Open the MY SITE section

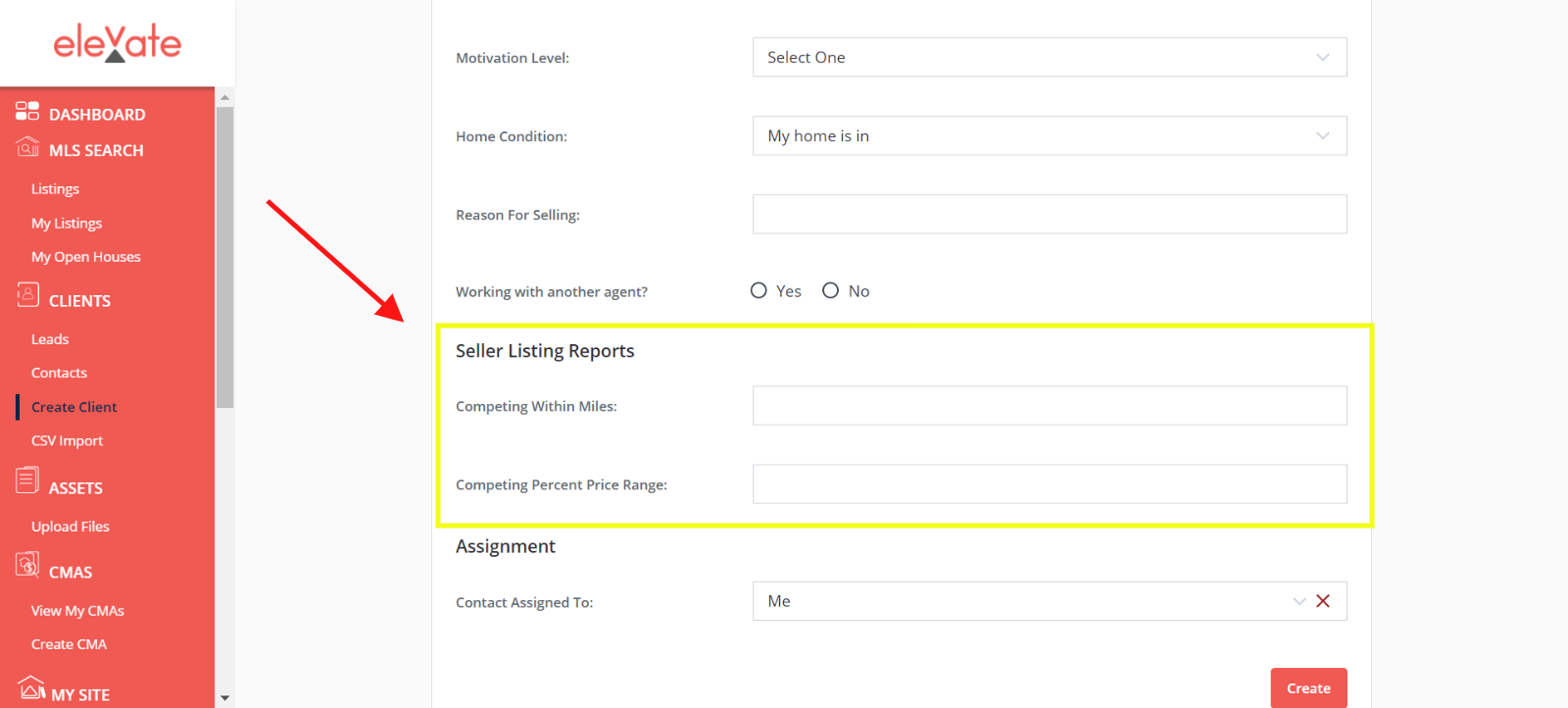click(80, 695)
